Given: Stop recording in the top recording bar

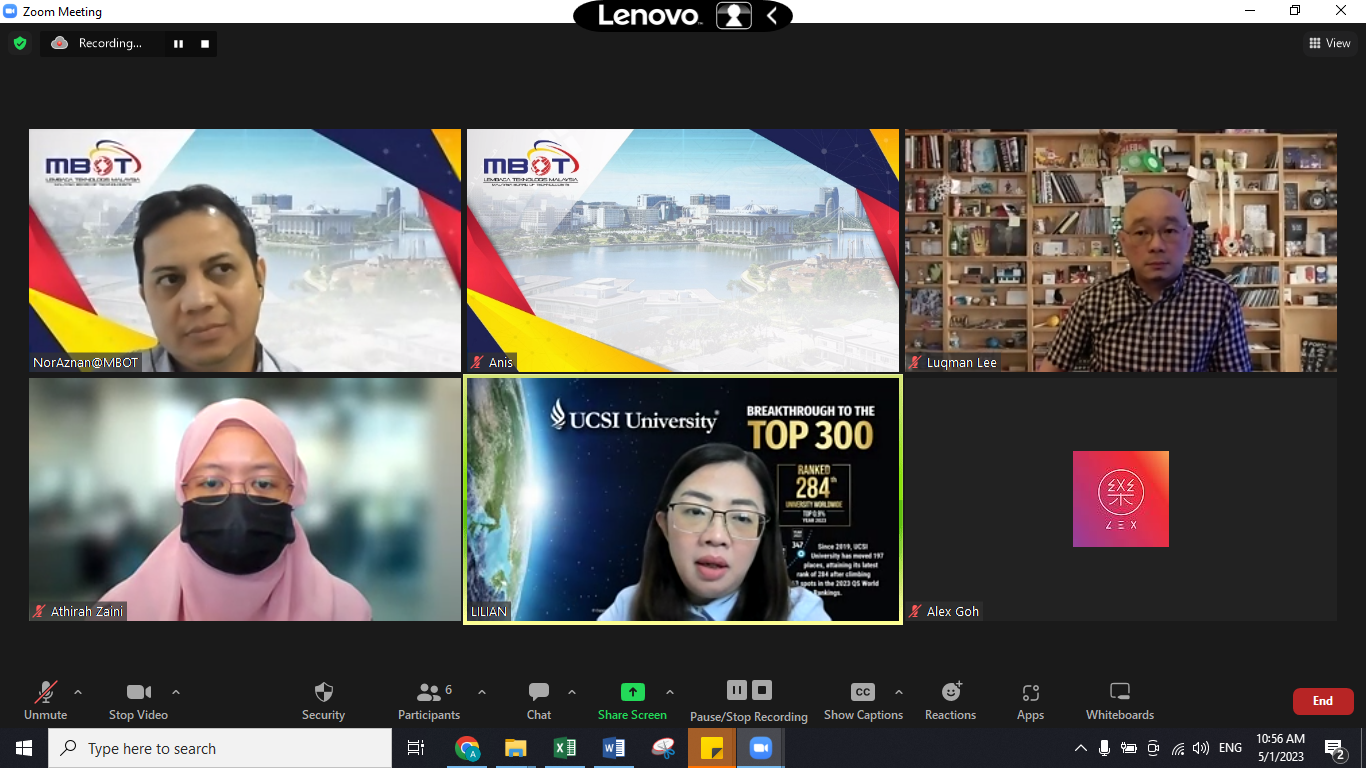Looking at the screenshot, I should 205,43.
